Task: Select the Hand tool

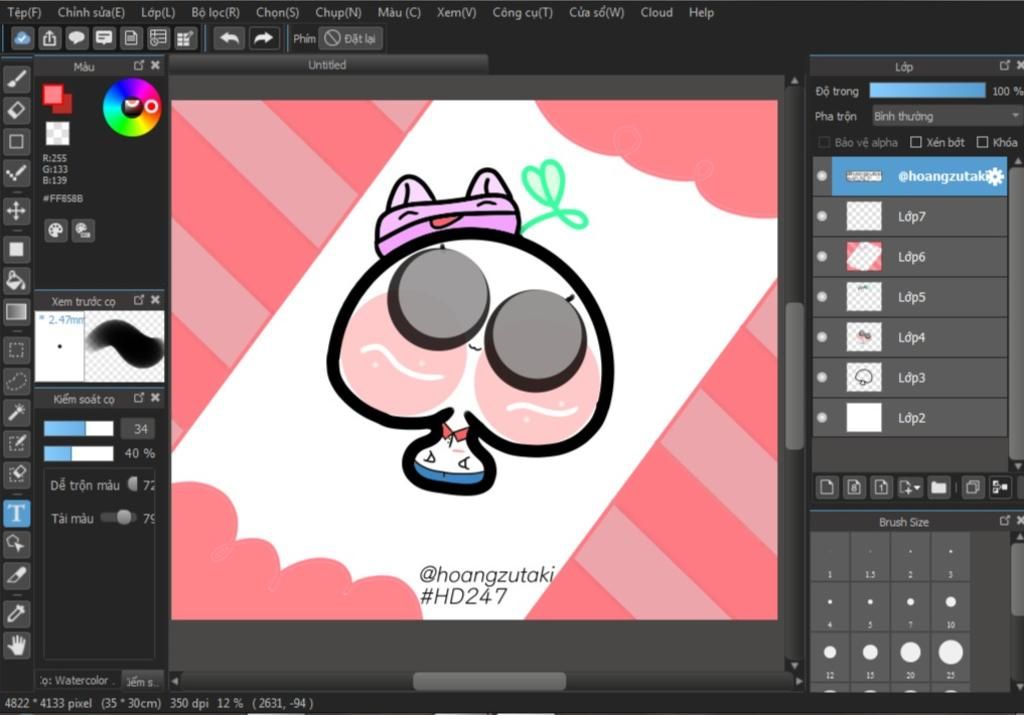Action: 16,645
